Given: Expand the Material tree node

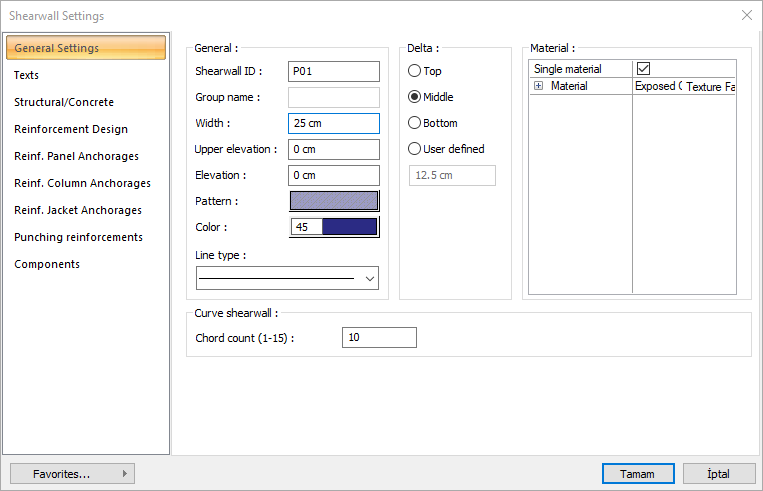Looking at the screenshot, I should click(x=538, y=87).
